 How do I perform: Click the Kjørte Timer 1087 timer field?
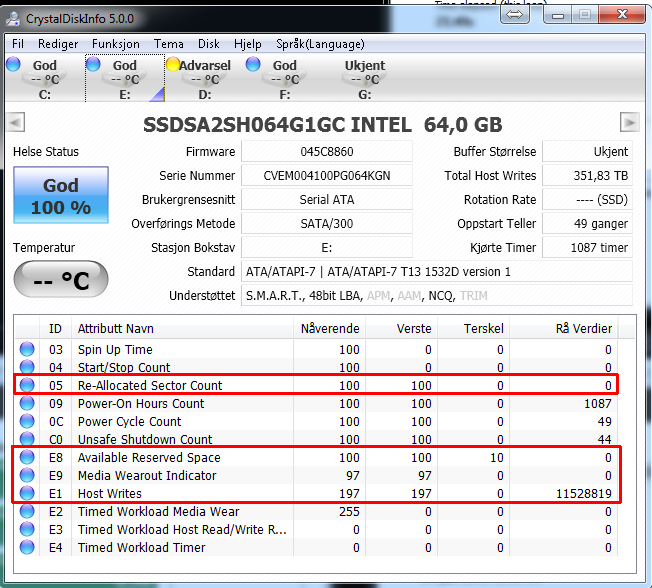(588, 248)
